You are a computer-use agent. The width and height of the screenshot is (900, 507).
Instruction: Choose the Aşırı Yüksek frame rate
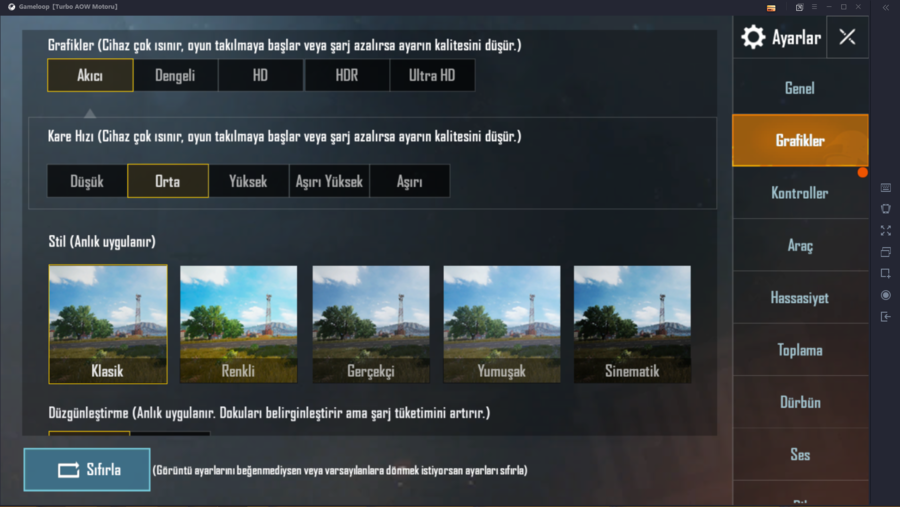click(x=329, y=181)
